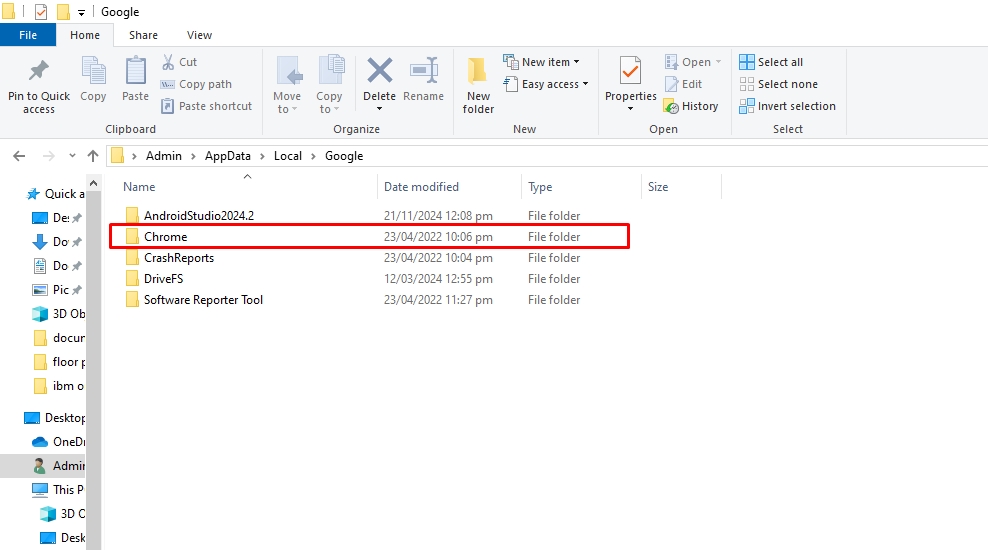Screen dimensions: 988x550
Task: Go up one folder level
Action: (93, 156)
